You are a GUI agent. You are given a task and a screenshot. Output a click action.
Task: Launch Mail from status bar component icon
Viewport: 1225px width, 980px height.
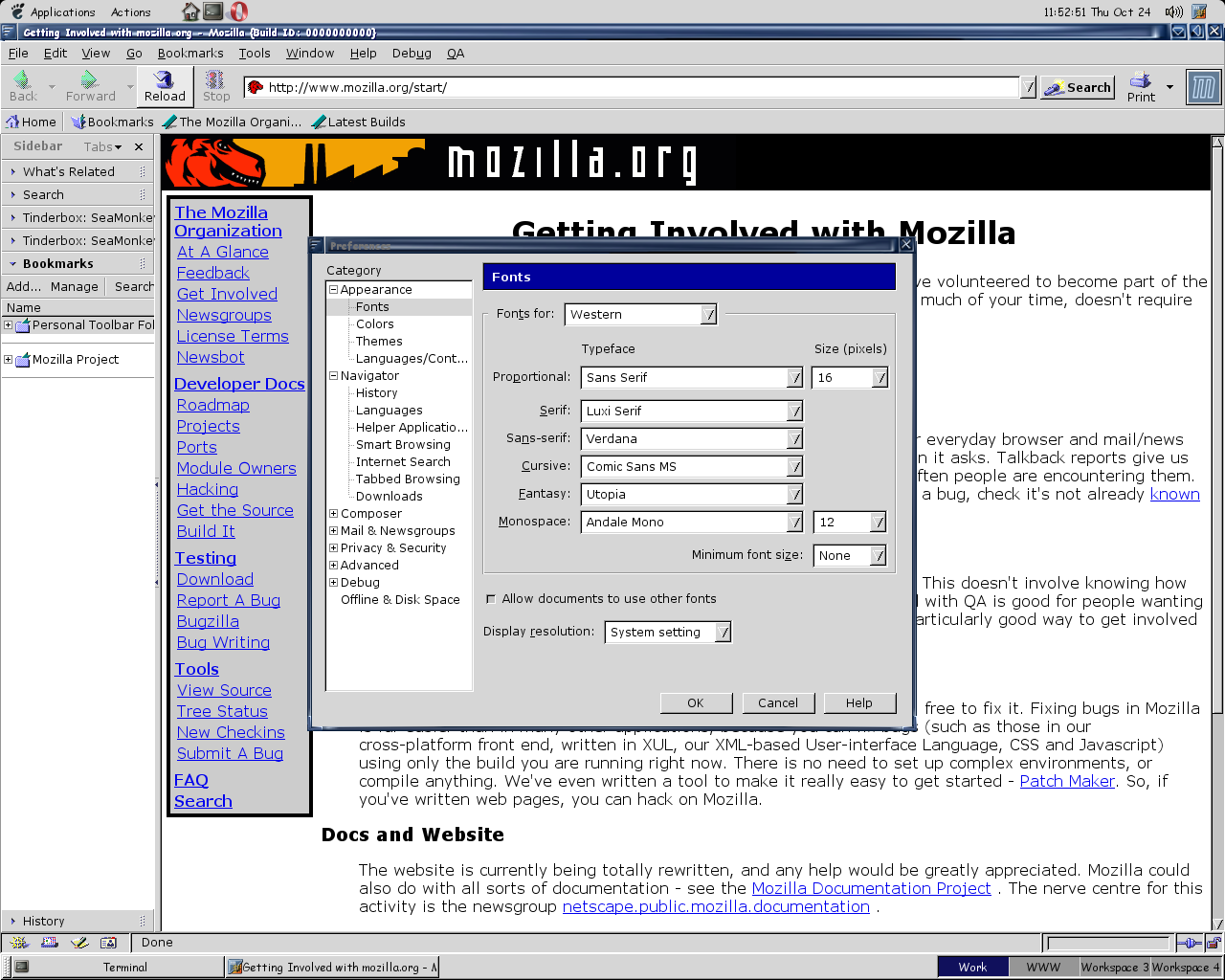point(49,943)
